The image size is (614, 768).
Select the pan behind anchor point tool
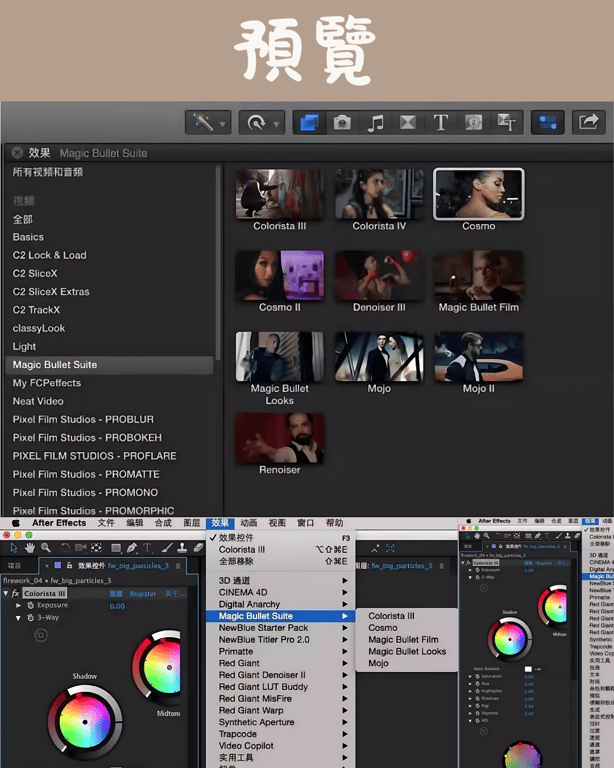[x=96, y=548]
